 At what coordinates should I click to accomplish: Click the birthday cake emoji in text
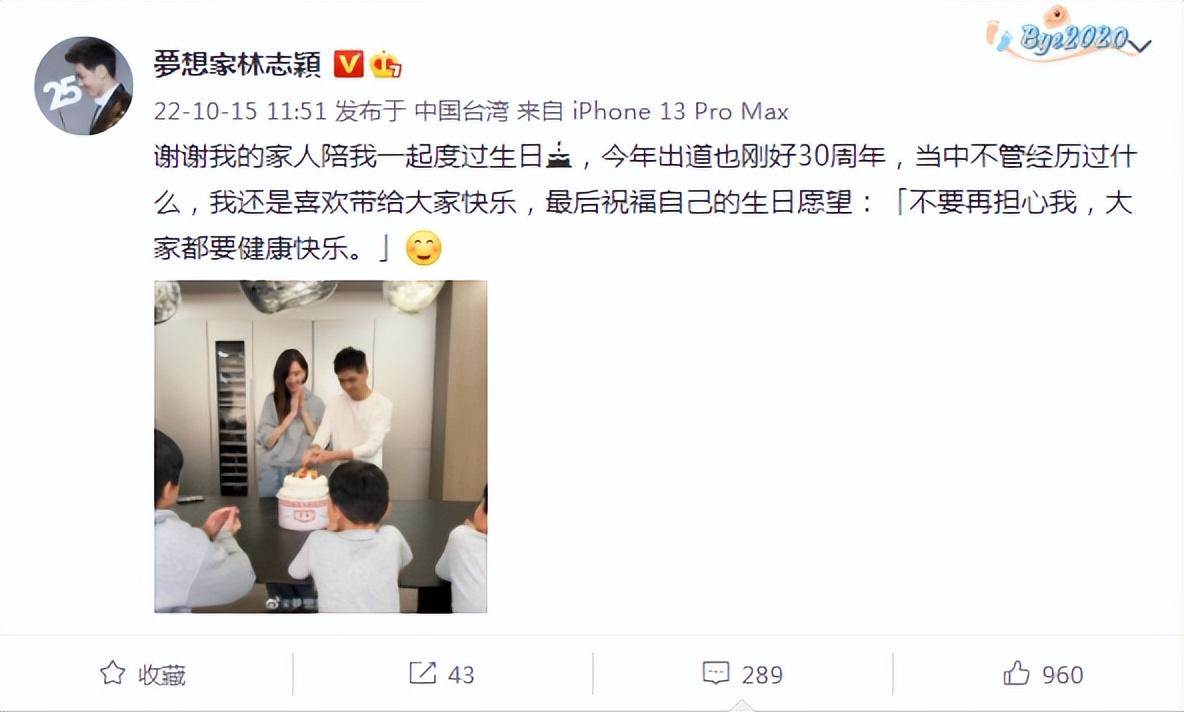click(x=559, y=156)
